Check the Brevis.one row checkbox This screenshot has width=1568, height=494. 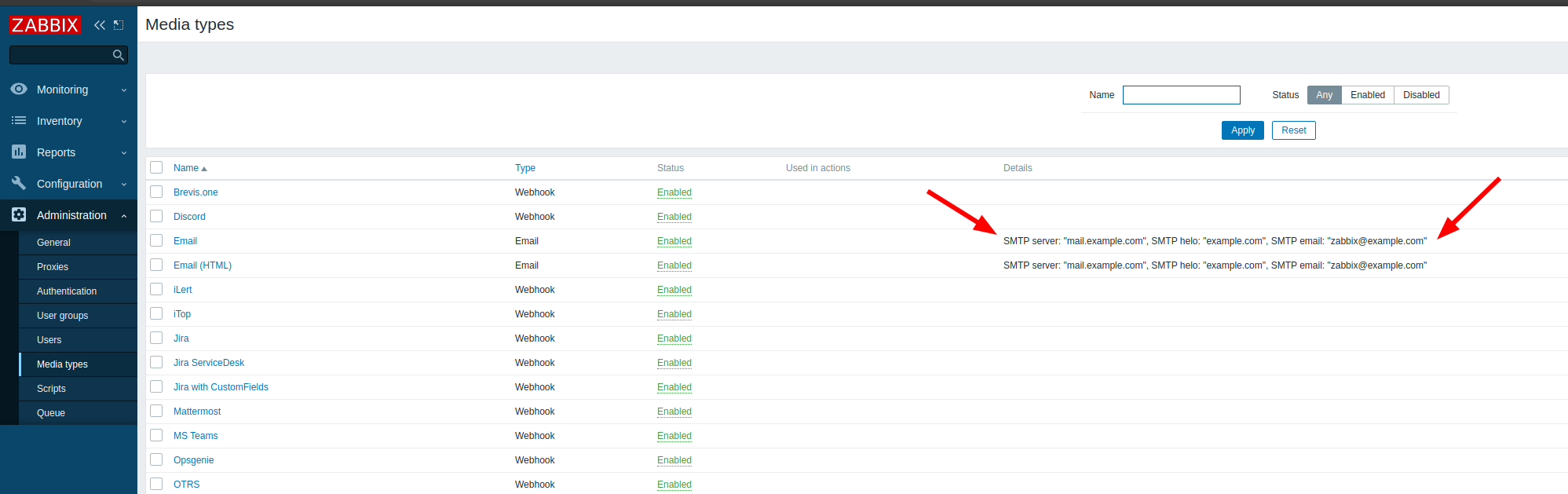click(156, 192)
